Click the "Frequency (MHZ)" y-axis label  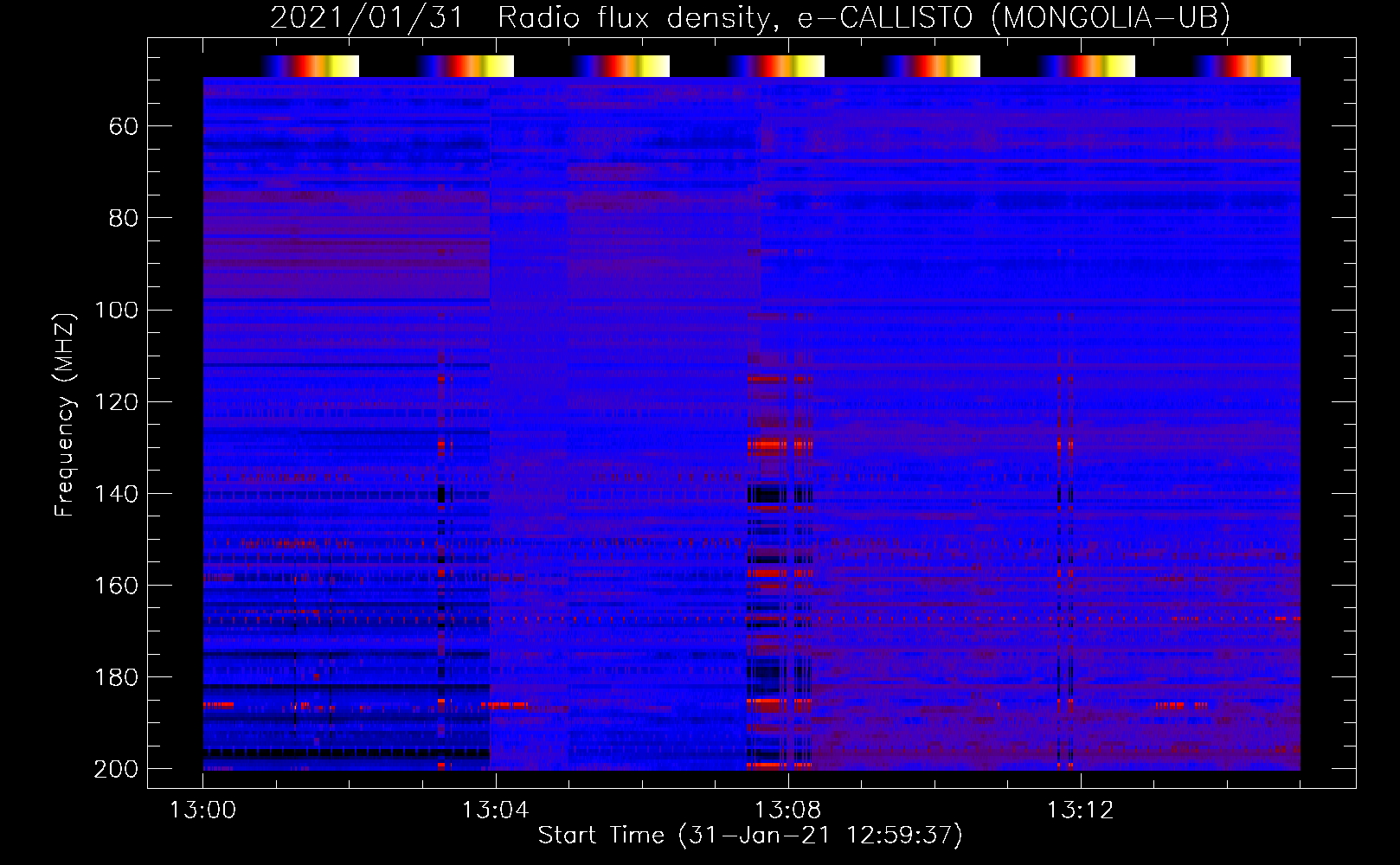(65, 414)
